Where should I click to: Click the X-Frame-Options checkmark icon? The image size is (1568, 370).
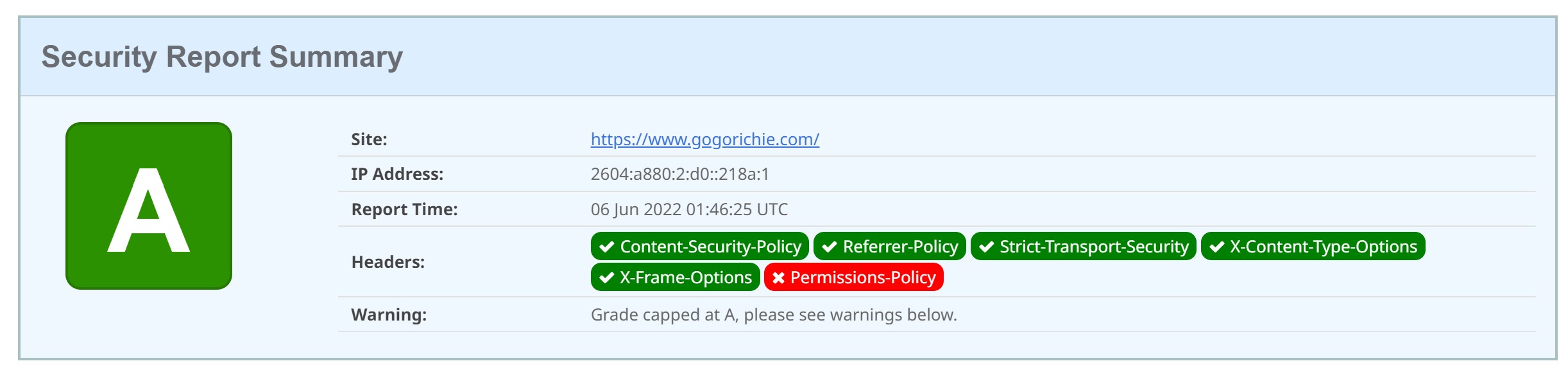click(606, 277)
